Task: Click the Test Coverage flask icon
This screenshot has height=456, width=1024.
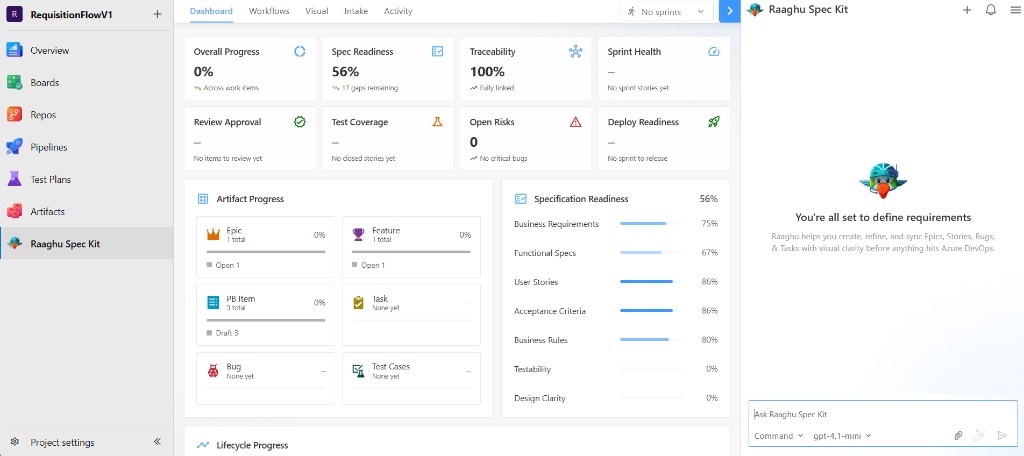Action: 438,122
